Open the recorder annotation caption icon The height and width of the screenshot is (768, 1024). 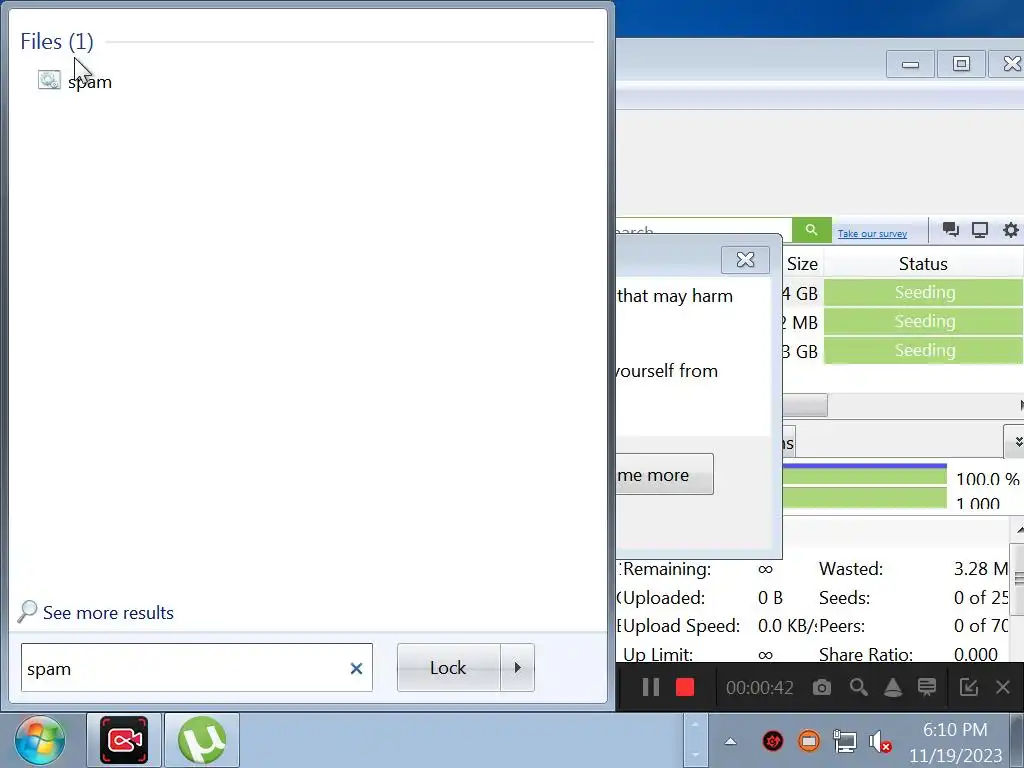(927, 687)
